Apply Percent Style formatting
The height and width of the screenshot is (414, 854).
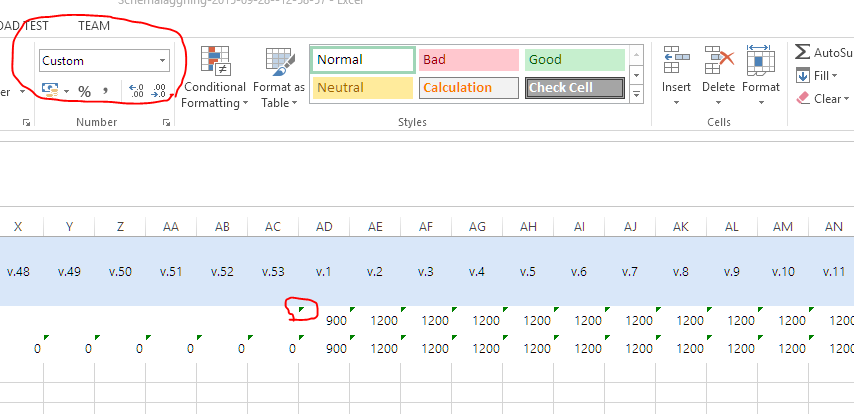click(85, 91)
